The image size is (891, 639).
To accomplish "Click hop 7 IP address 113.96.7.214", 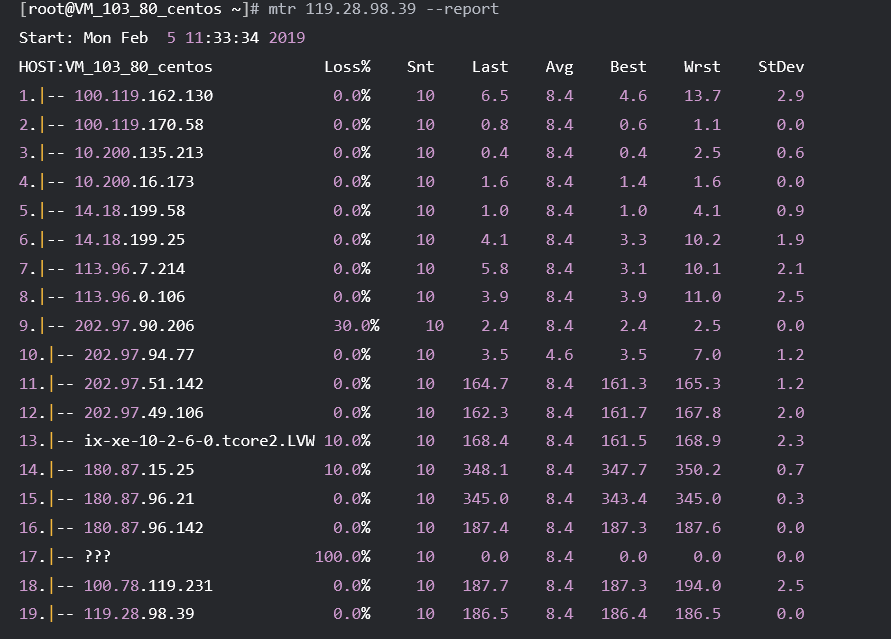I will coord(130,269).
